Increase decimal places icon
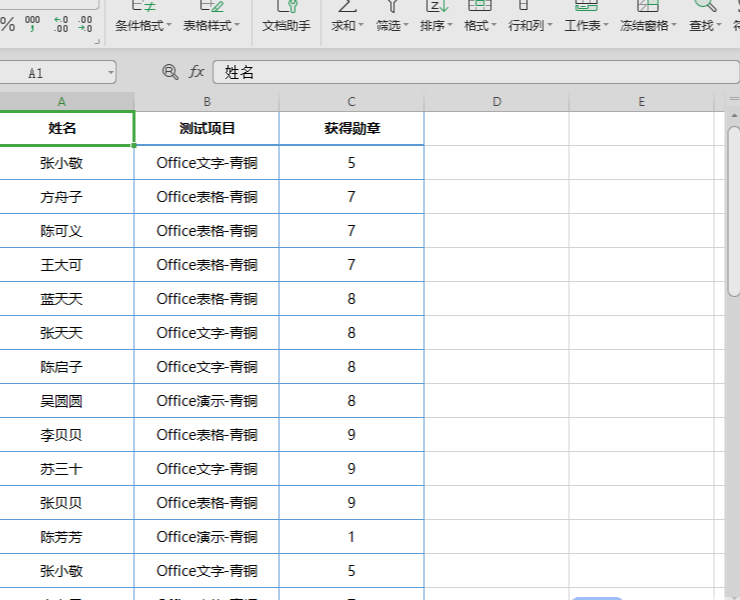Viewport: 740px width, 600px height. click(x=61, y=24)
